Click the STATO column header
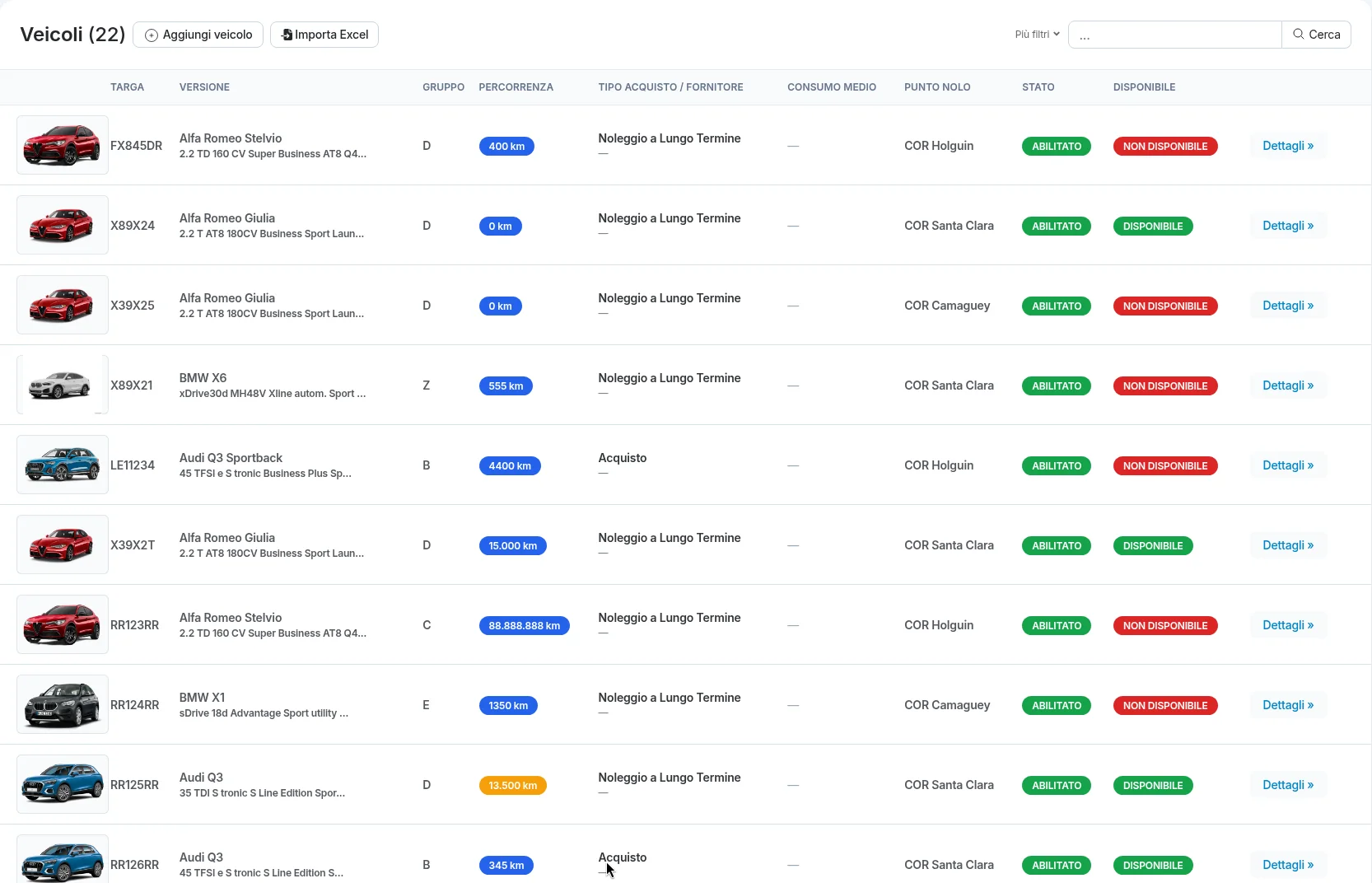Viewport: 1372px width, 883px height. click(x=1038, y=87)
